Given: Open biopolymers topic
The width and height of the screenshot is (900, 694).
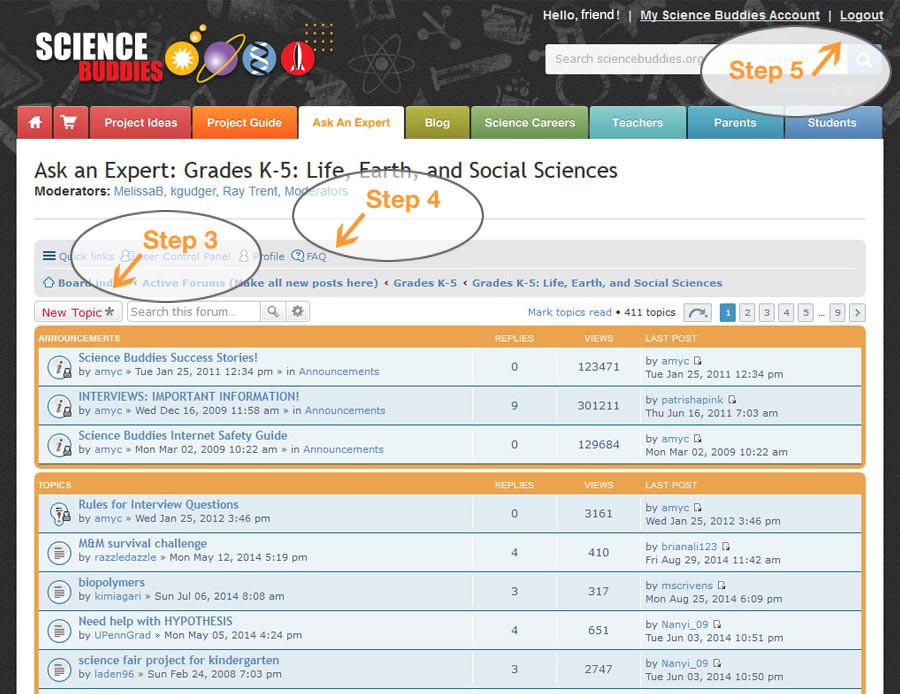Looking at the screenshot, I should [111, 583].
